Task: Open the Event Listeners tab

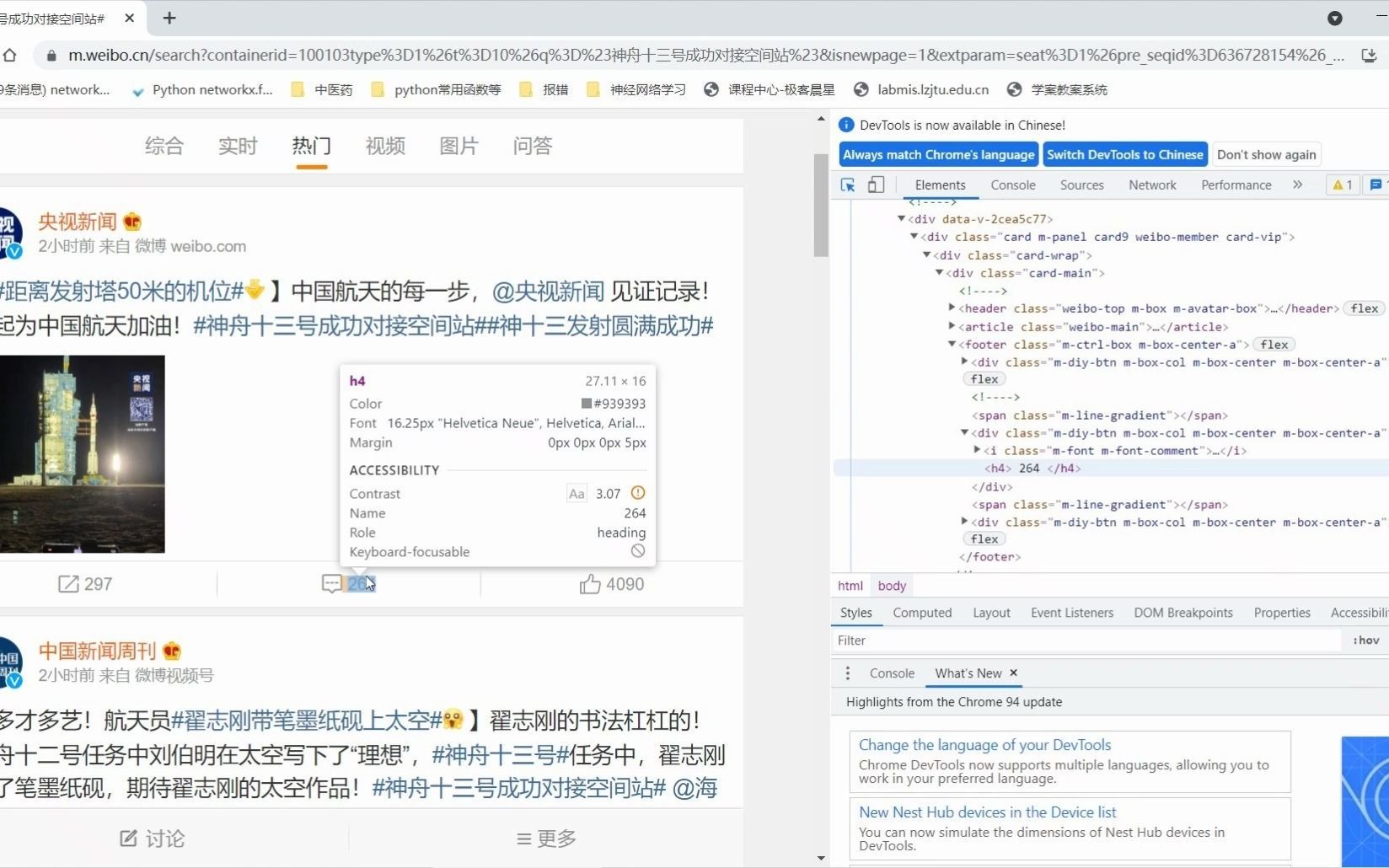Action: pyautogui.click(x=1071, y=613)
